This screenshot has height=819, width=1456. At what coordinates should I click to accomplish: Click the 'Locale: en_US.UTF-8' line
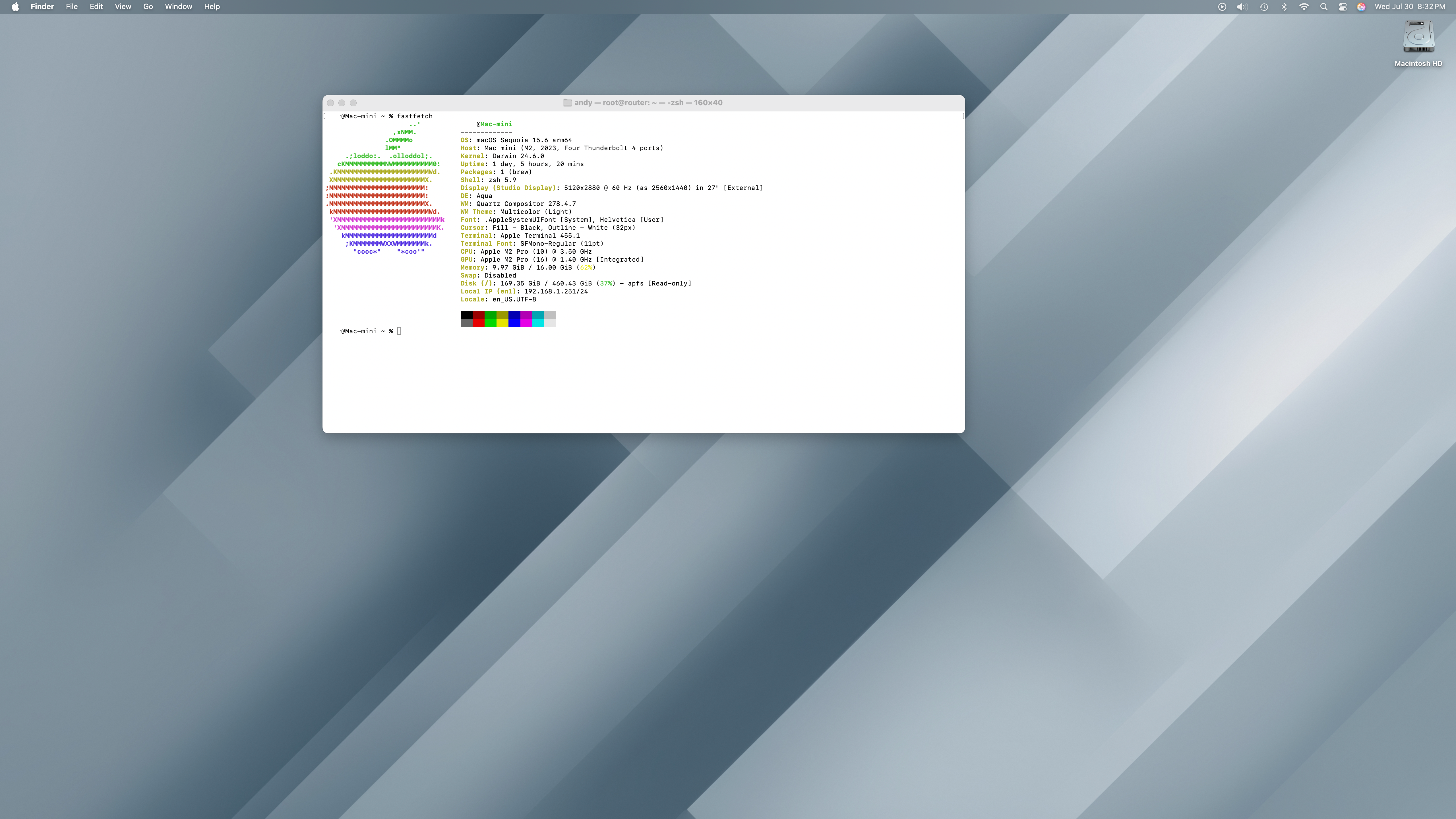pyautogui.click(x=498, y=299)
